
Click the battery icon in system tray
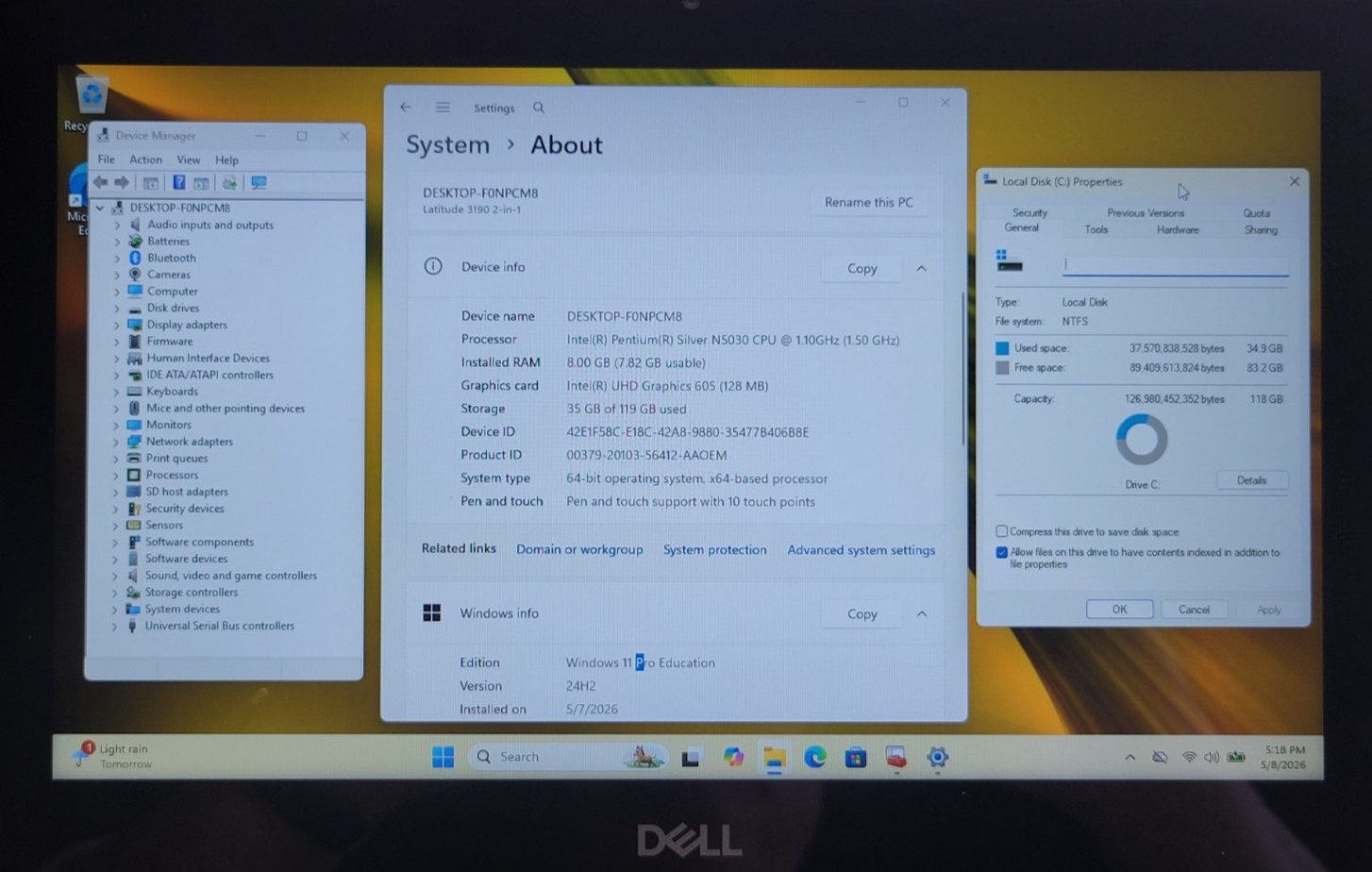point(1235,757)
